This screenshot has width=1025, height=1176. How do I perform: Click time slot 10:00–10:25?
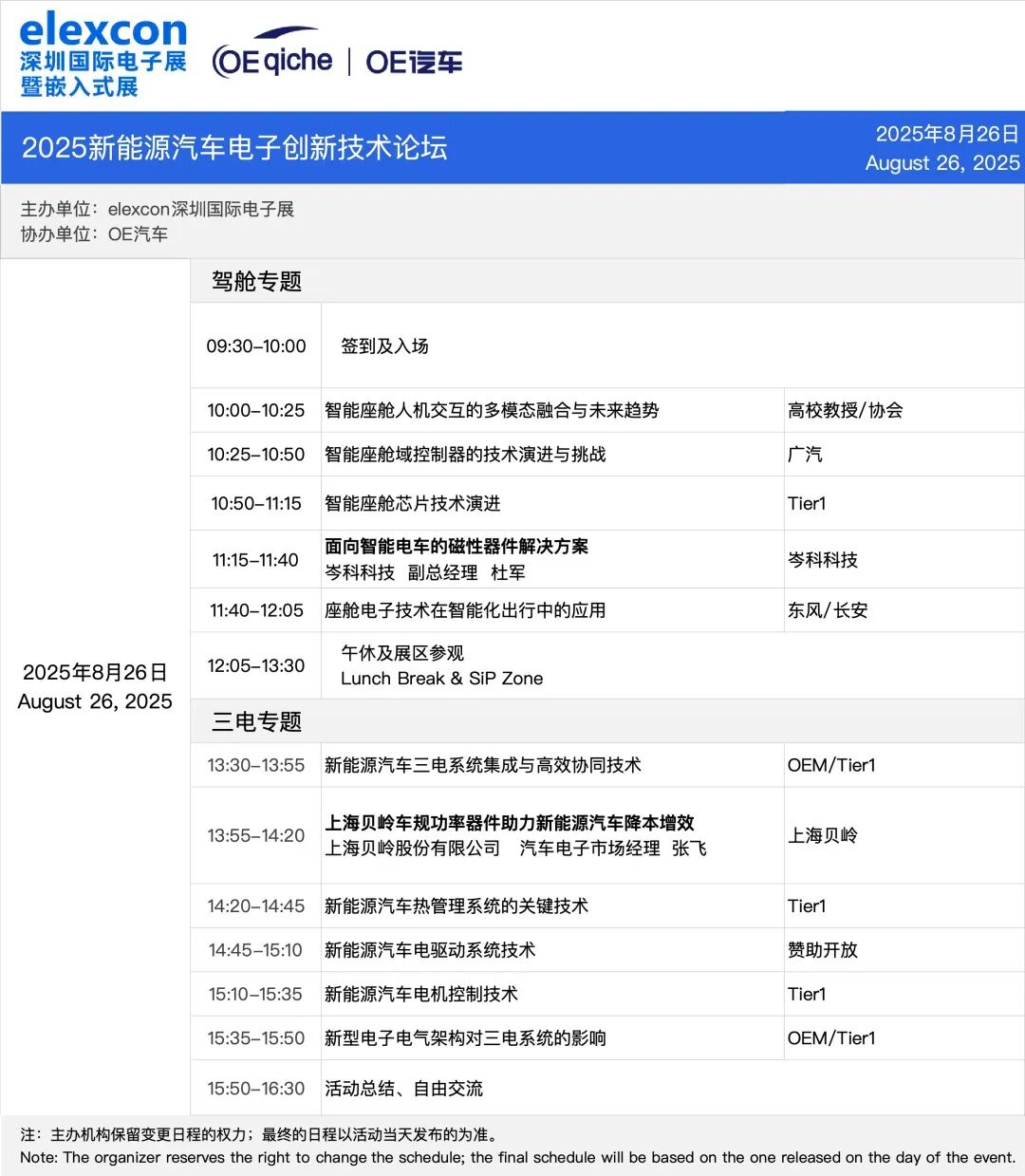[x=256, y=410]
